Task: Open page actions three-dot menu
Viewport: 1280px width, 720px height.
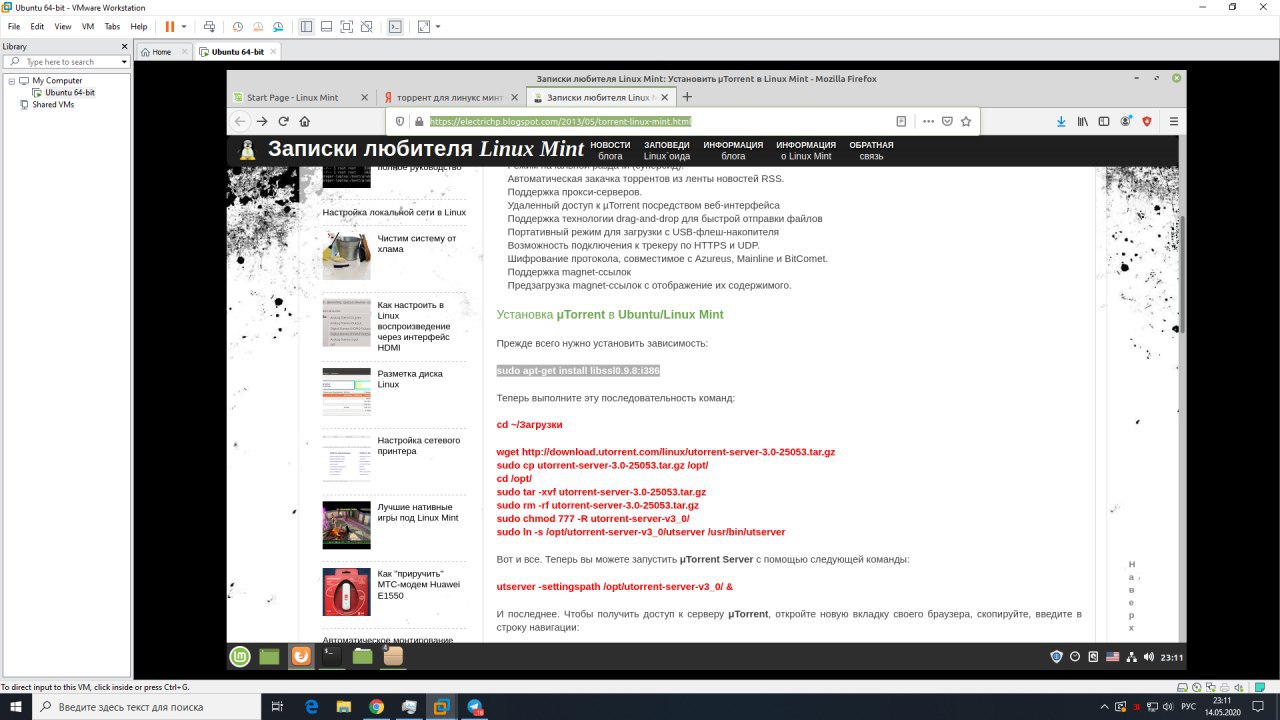Action: coord(928,121)
